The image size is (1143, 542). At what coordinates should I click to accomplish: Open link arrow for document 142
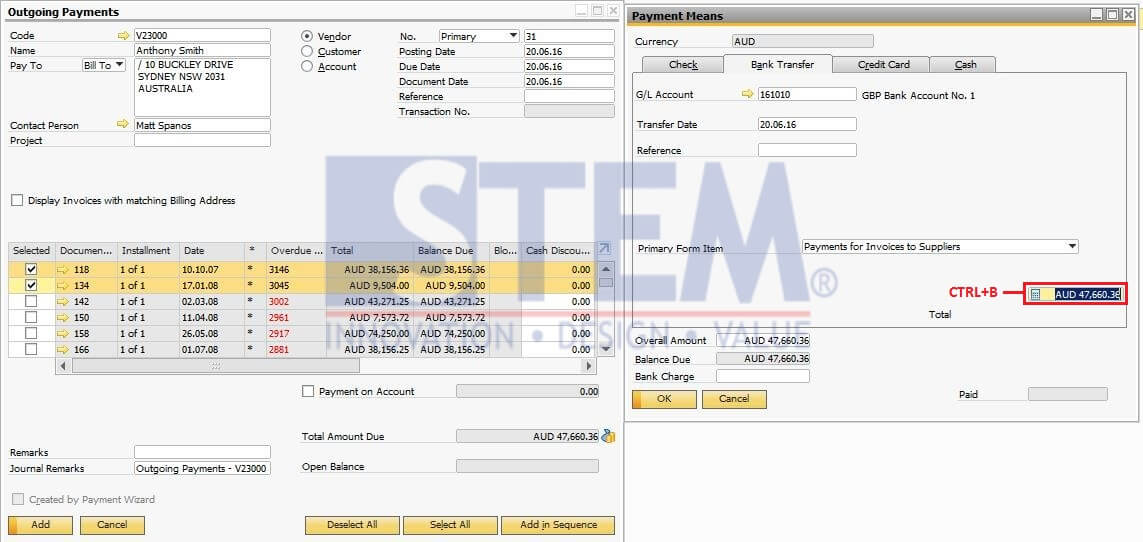(63, 302)
